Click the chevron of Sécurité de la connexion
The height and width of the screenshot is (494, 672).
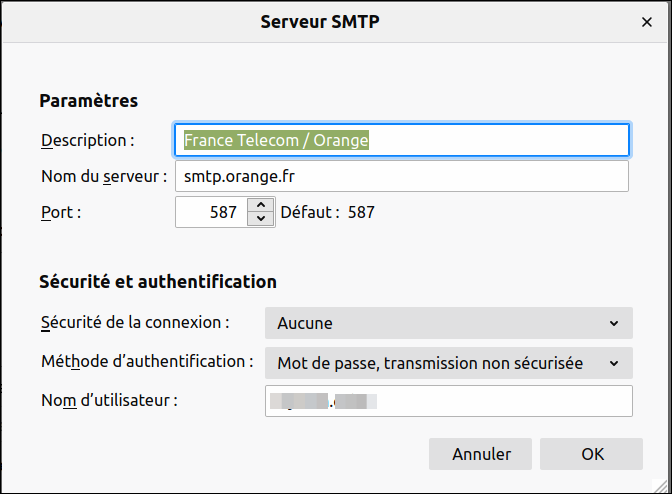(x=613, y=323)
